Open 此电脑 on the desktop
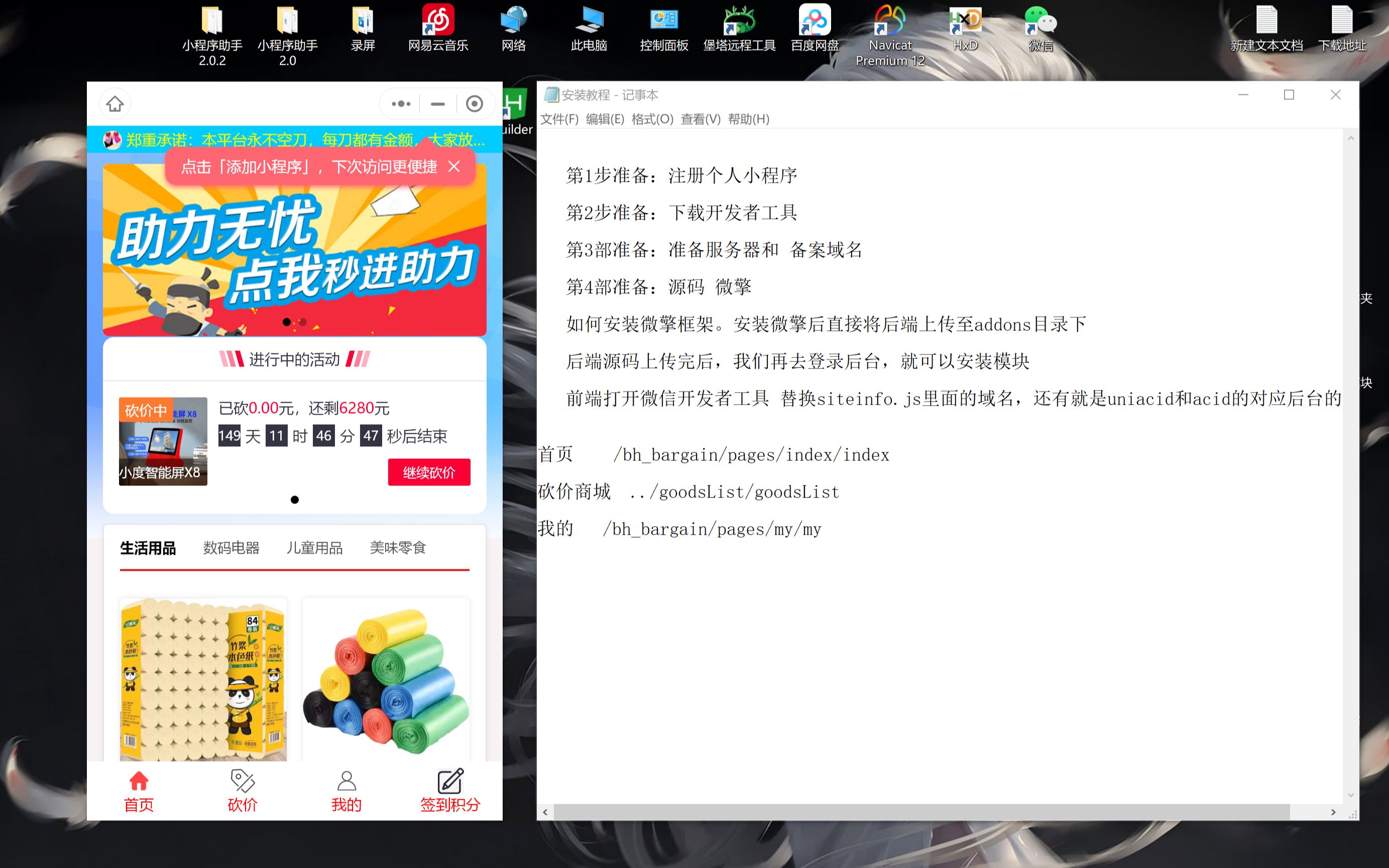Viewport: 1389px width, 868px height. coord(589,29)
